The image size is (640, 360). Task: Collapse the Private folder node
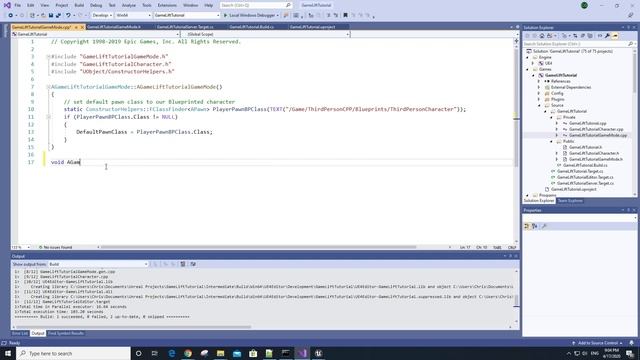click(x=551, y=117)
